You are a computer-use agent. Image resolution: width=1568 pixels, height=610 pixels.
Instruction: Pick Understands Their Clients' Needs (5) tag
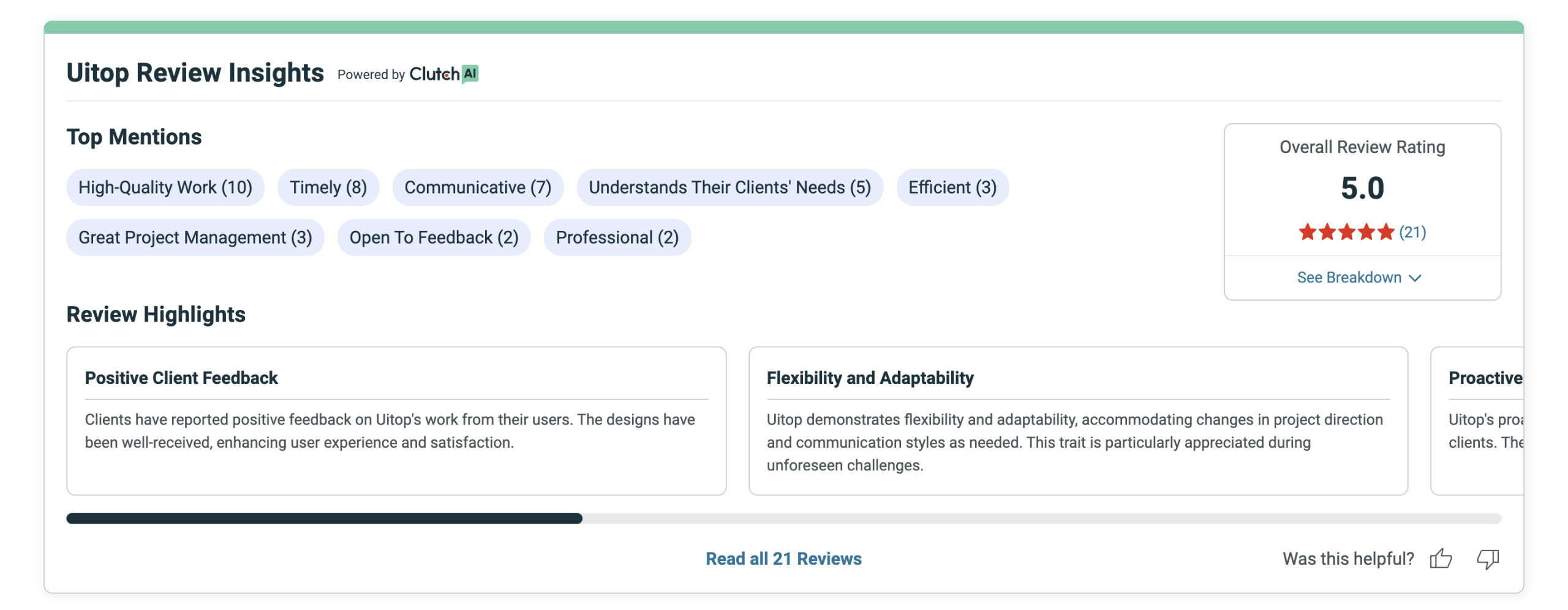729,187
